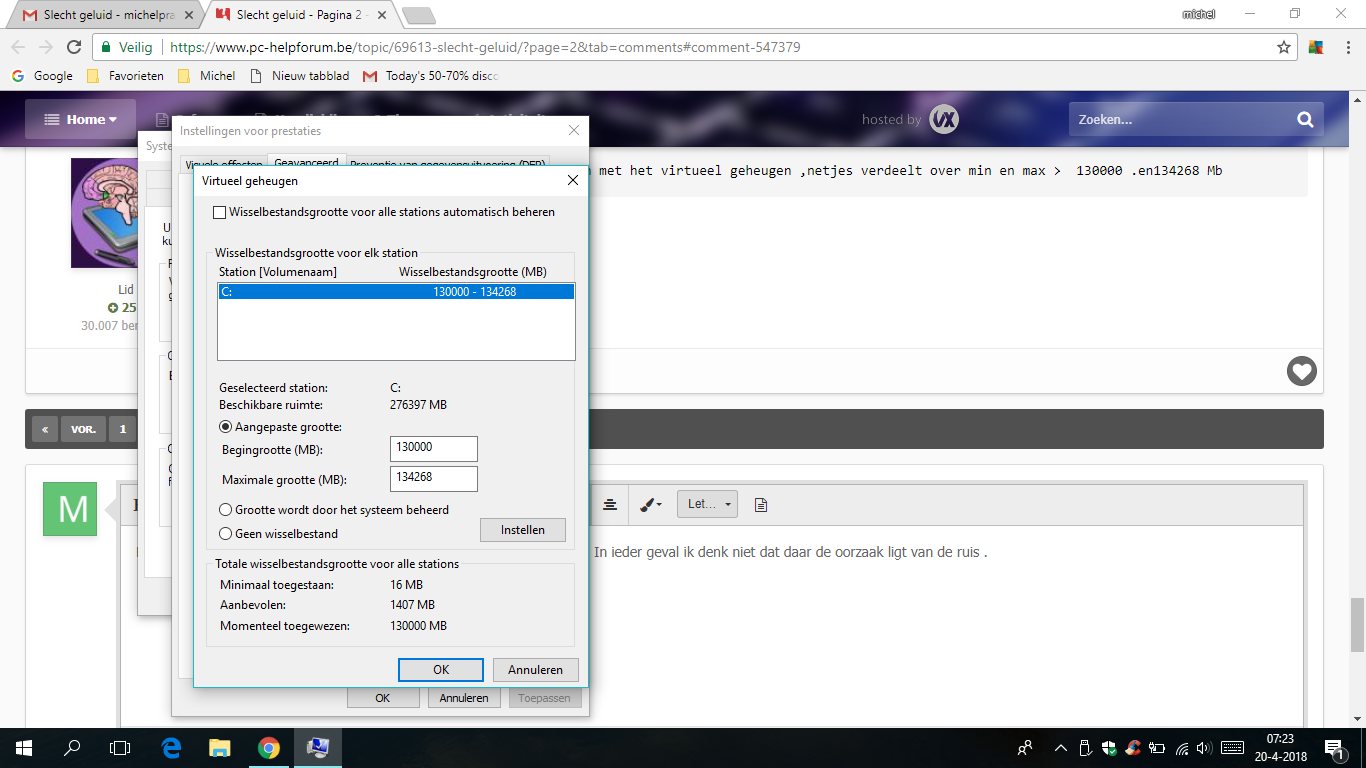The width and height of the screenshot is (1366, 768).
Task: Open the CCleaner tray icon
Action: pyautogui.click(x=1133, y=748)
